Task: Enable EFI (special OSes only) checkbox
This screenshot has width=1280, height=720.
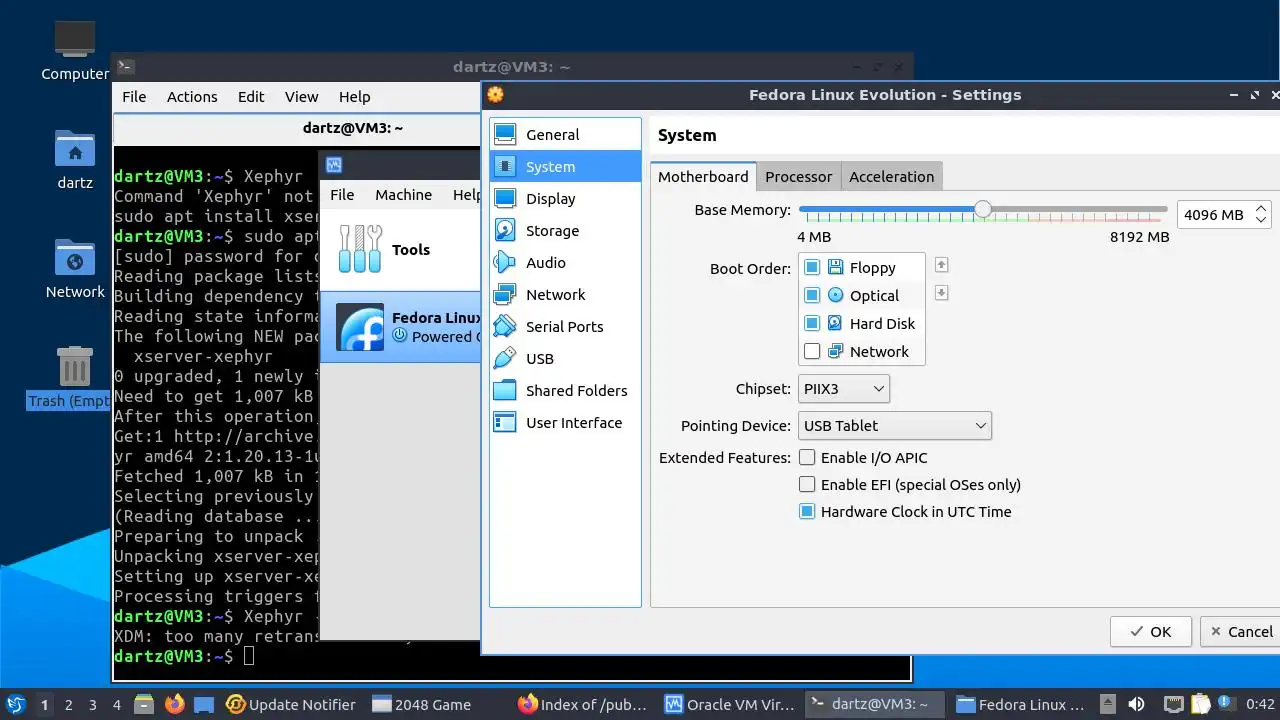Action: click(807, 484)
